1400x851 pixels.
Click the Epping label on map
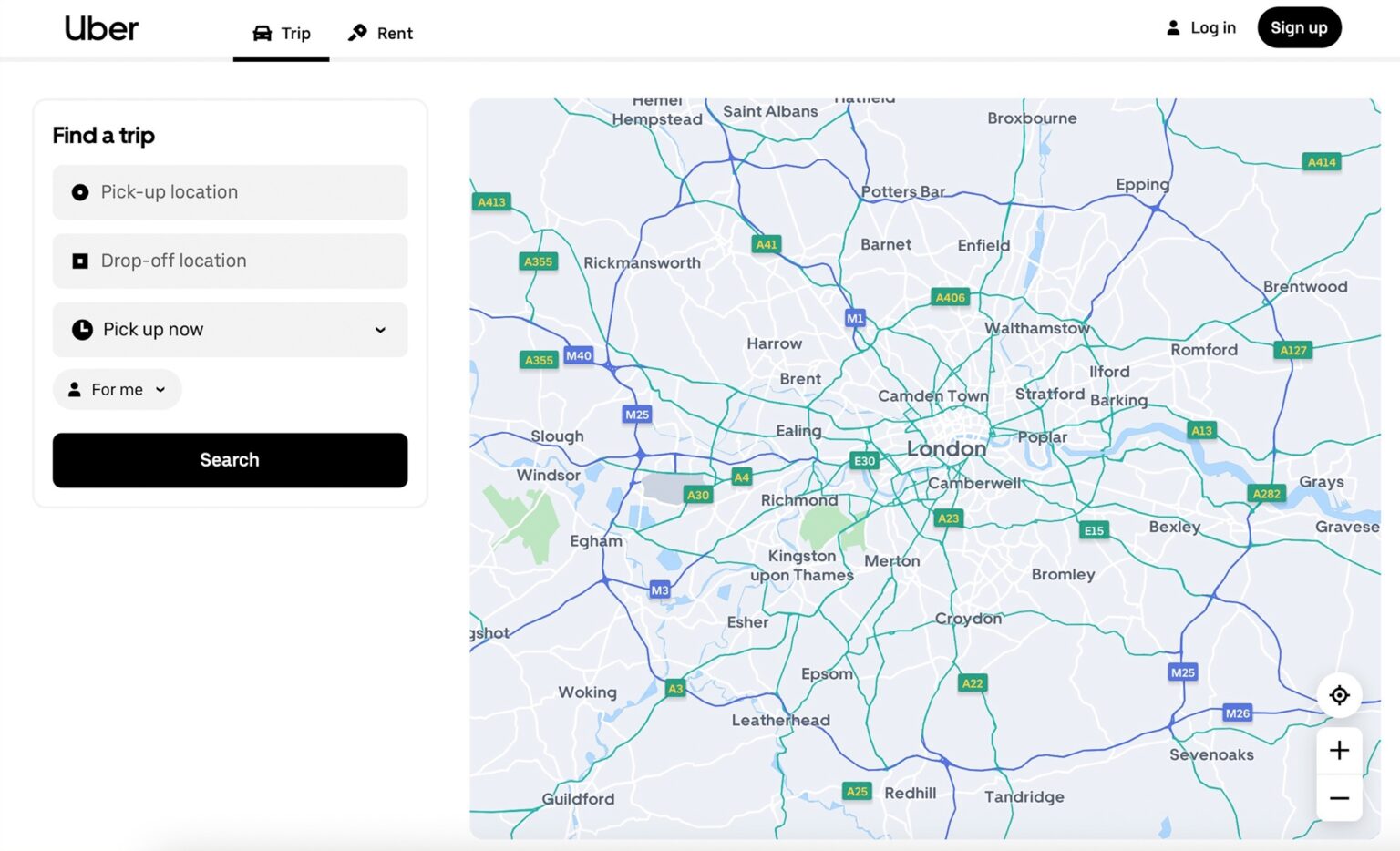[1143, 184]
